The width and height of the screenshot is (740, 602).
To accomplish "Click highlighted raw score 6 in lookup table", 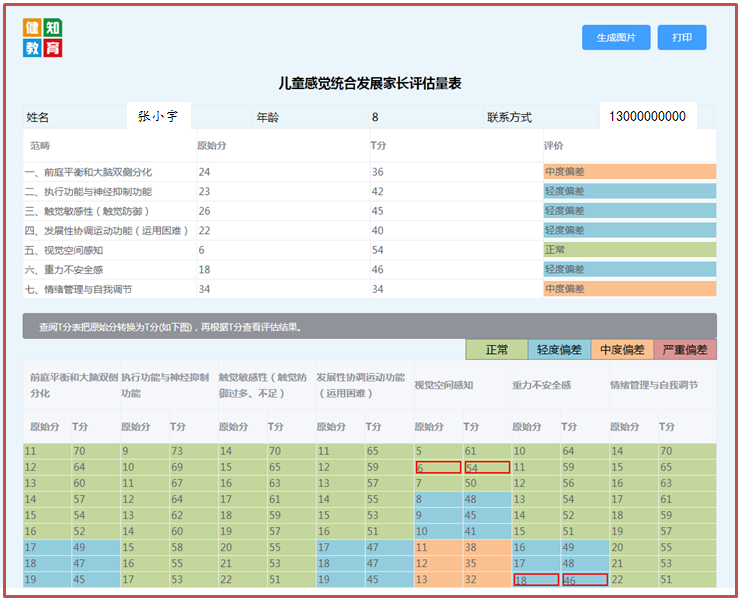I will (x=438, y=467).
